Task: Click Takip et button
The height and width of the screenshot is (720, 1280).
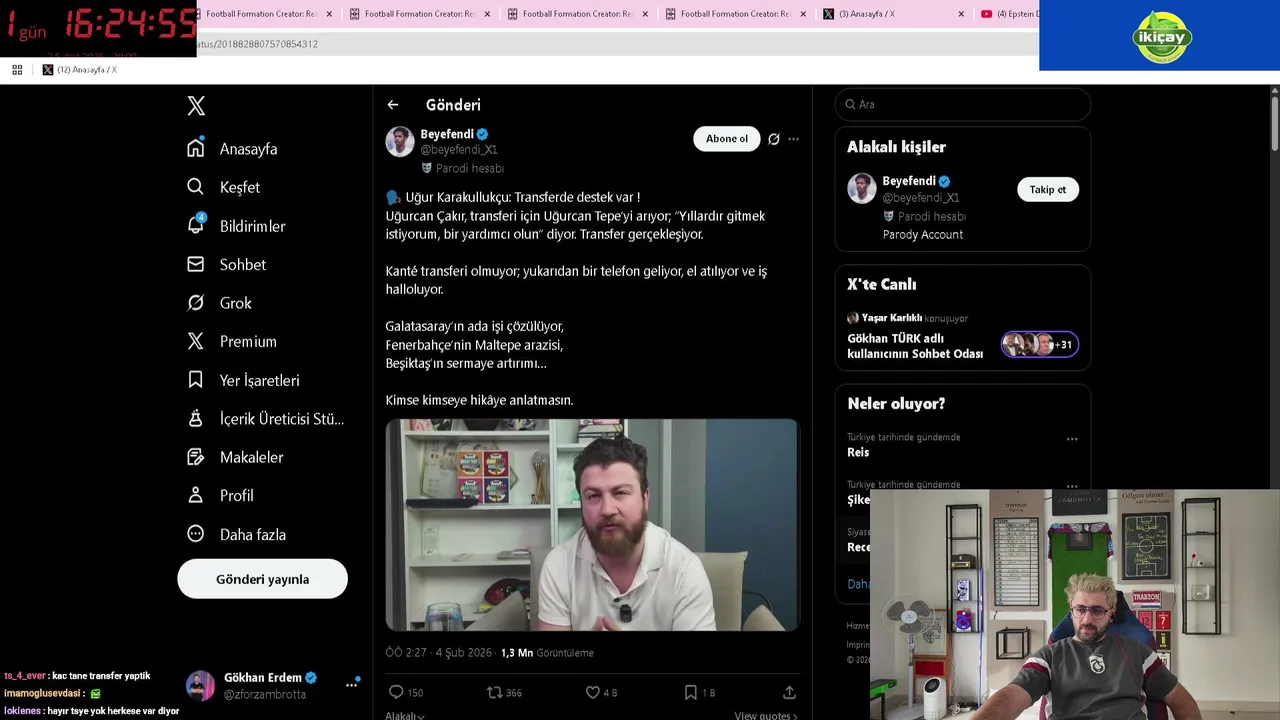Action: pyautogui.click(x=1048, y=189)
